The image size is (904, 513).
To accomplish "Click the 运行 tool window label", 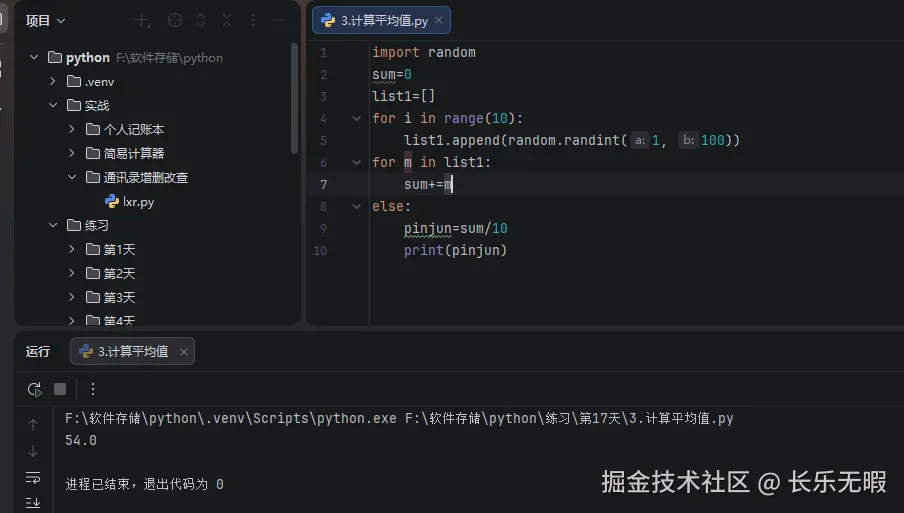I will tap(38, 352).
